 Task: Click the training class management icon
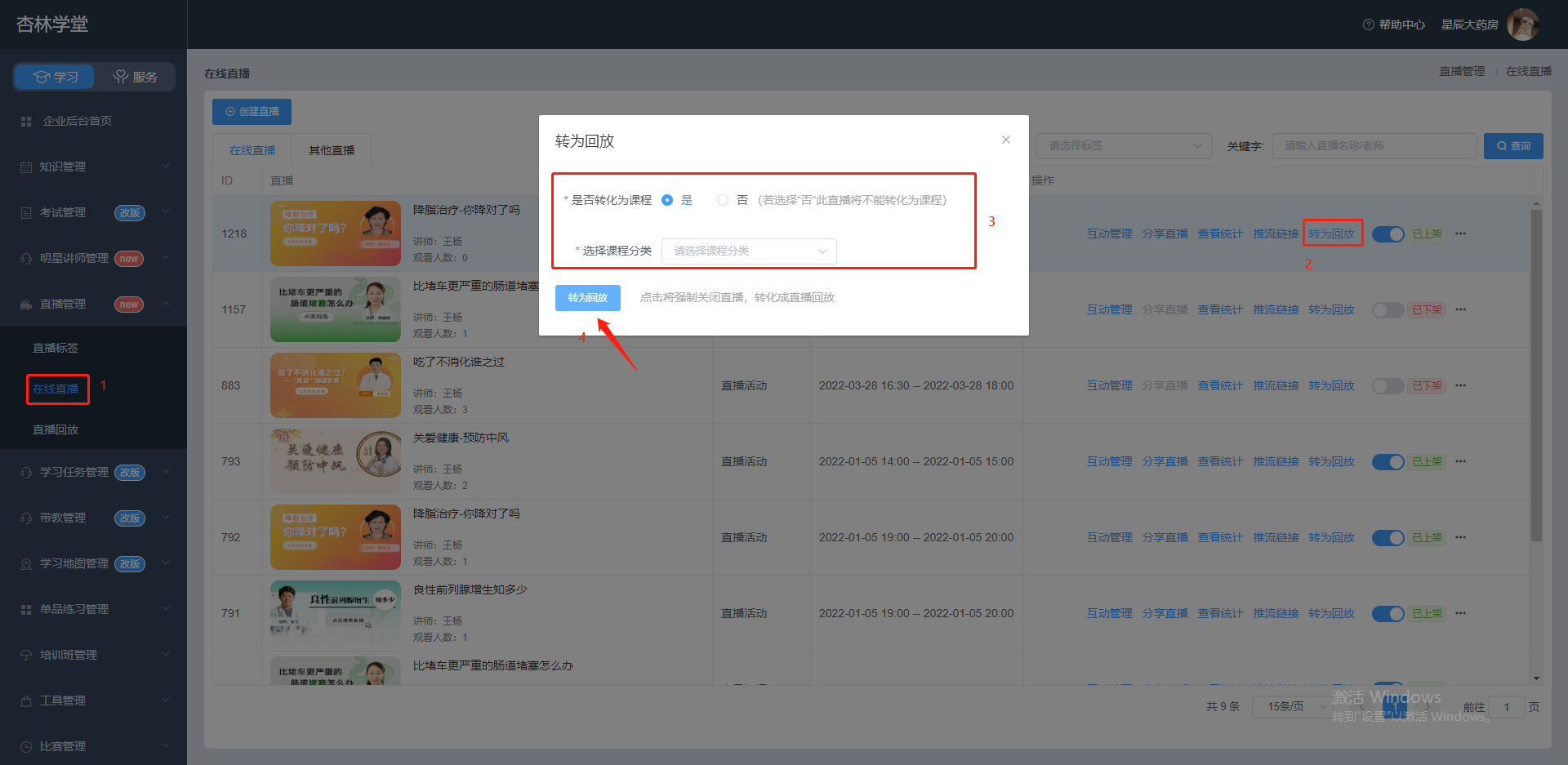tap(26, 655)
